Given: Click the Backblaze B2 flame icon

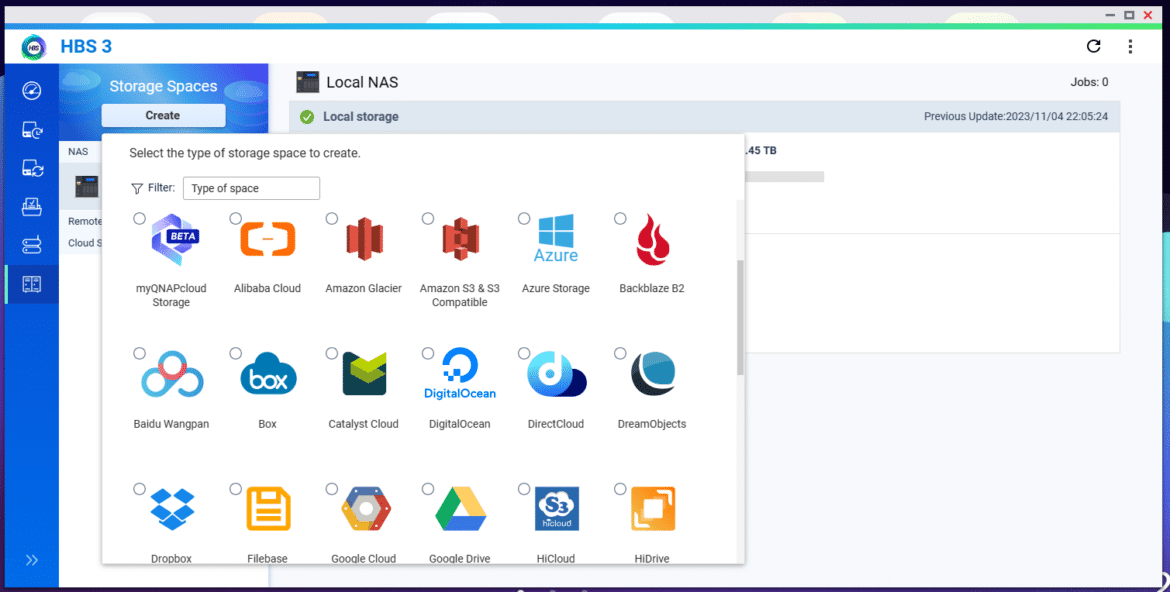Looking at the screenshot, I should pyautogui.click(x=652, y=240).
